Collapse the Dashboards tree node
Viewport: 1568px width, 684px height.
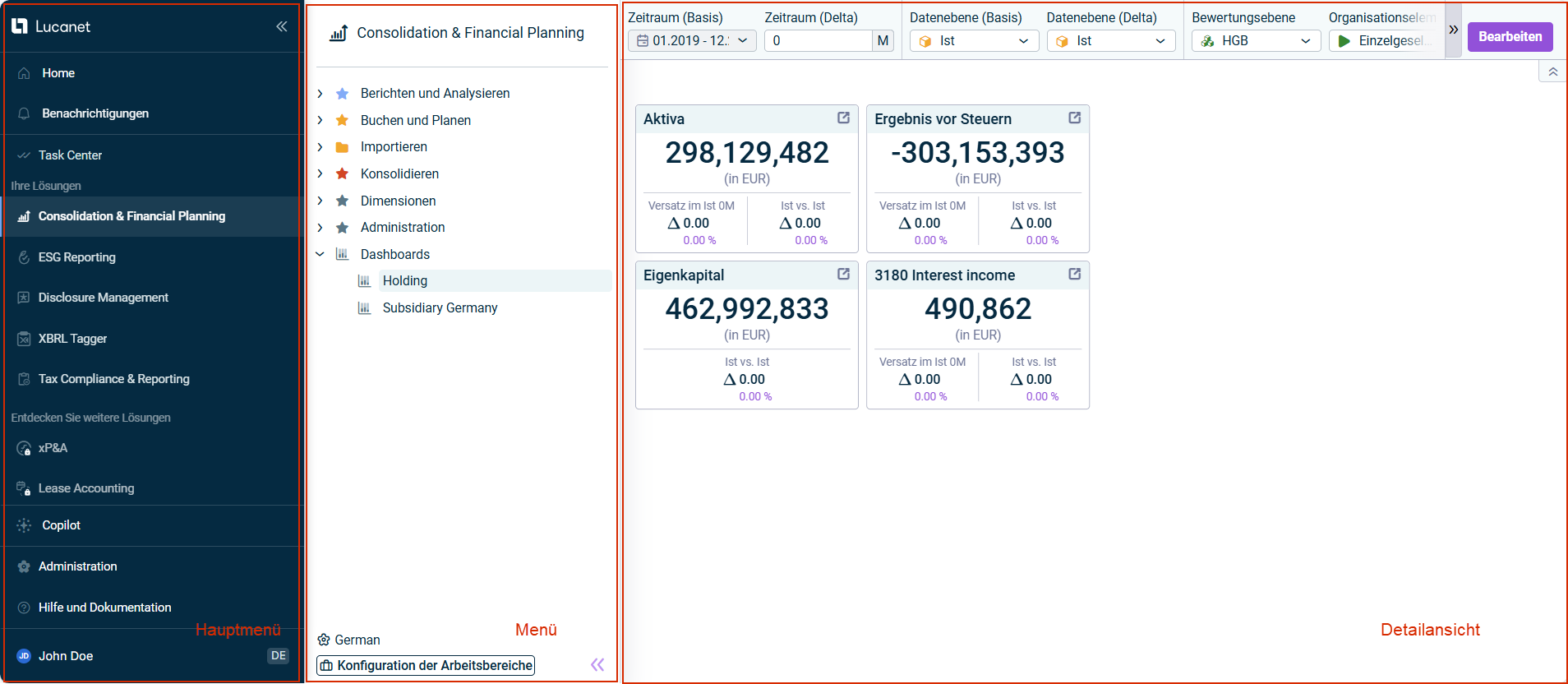[x=321, y=254]
